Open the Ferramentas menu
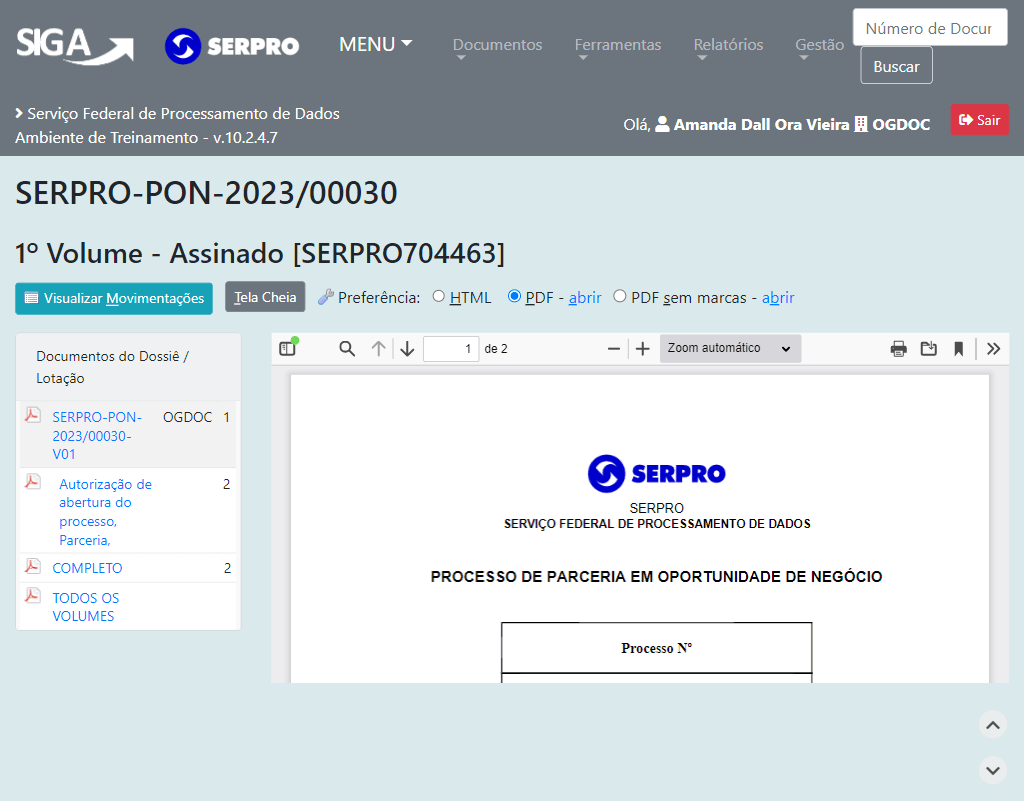 [x=618, y=46]
